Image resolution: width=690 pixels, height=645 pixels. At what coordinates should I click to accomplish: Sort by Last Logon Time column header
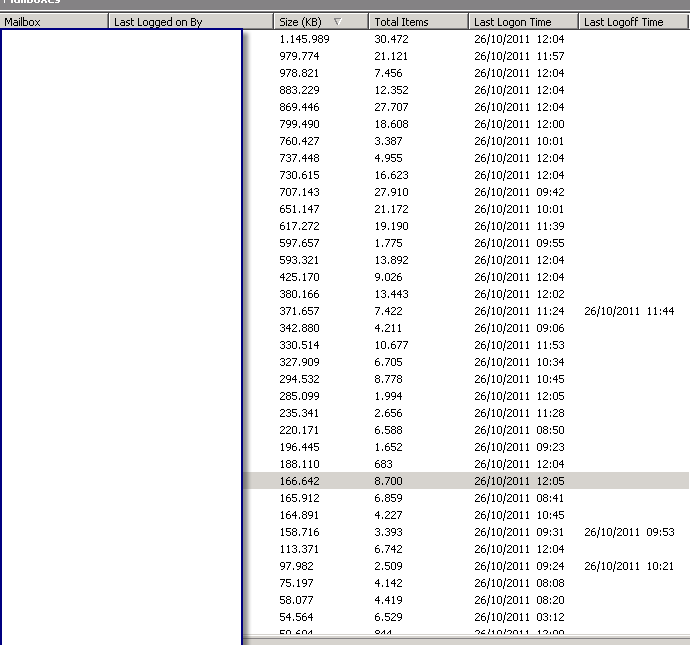(523, 22)
